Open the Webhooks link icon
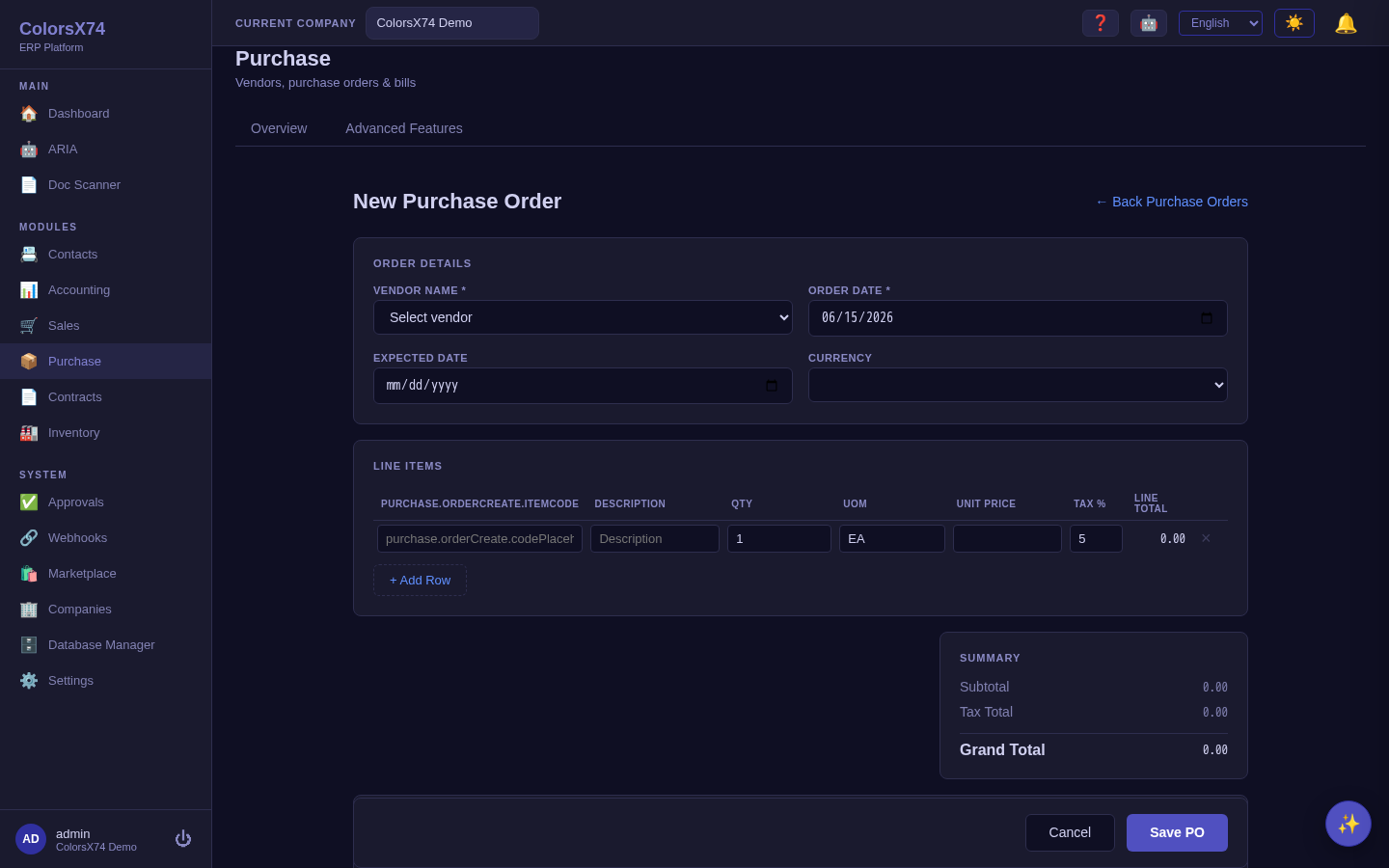 (29, 538)
